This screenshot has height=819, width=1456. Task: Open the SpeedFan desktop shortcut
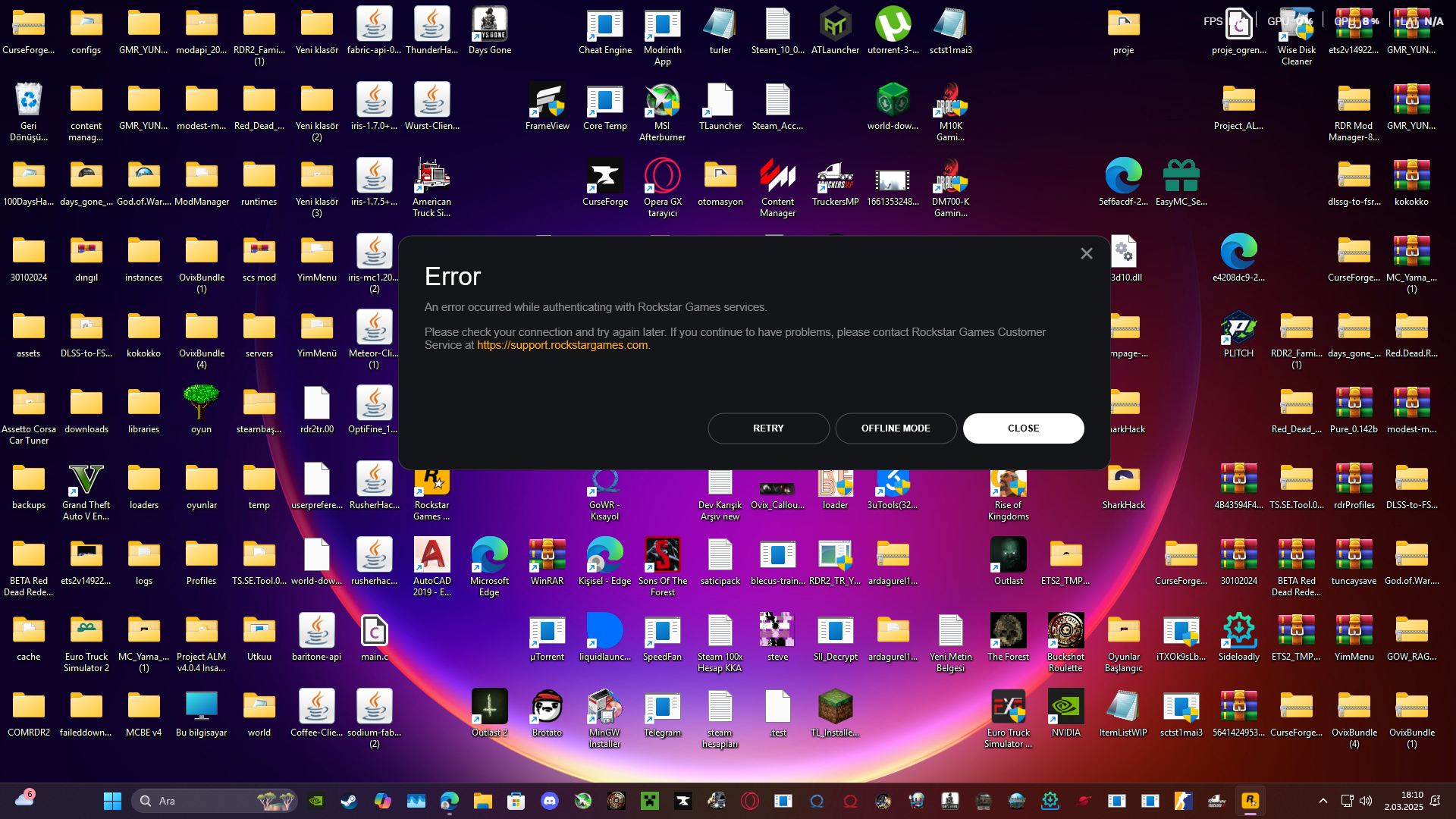(663, 639)
